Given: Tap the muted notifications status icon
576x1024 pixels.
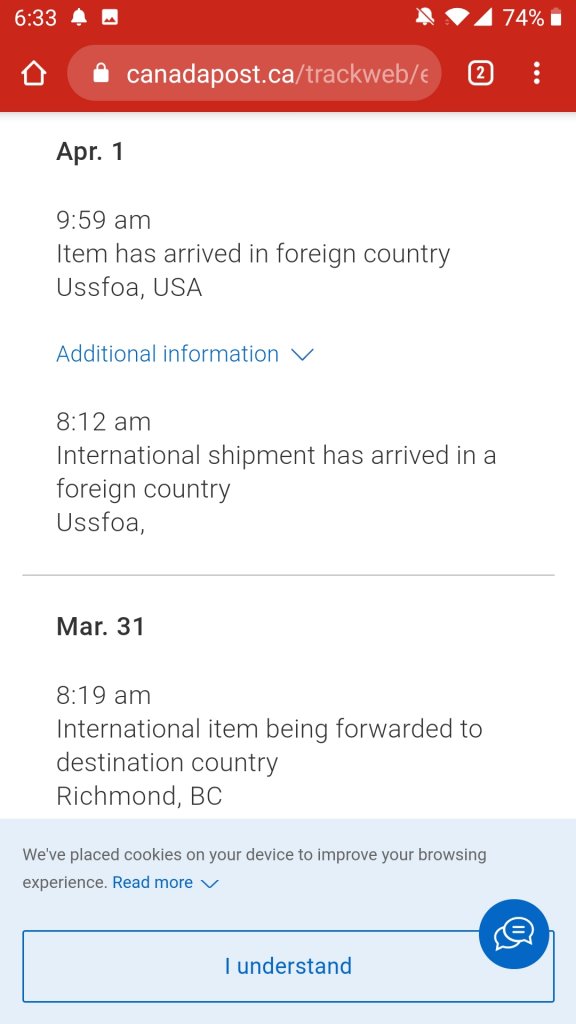Looking at the screenshot, I should click(425, 18).
